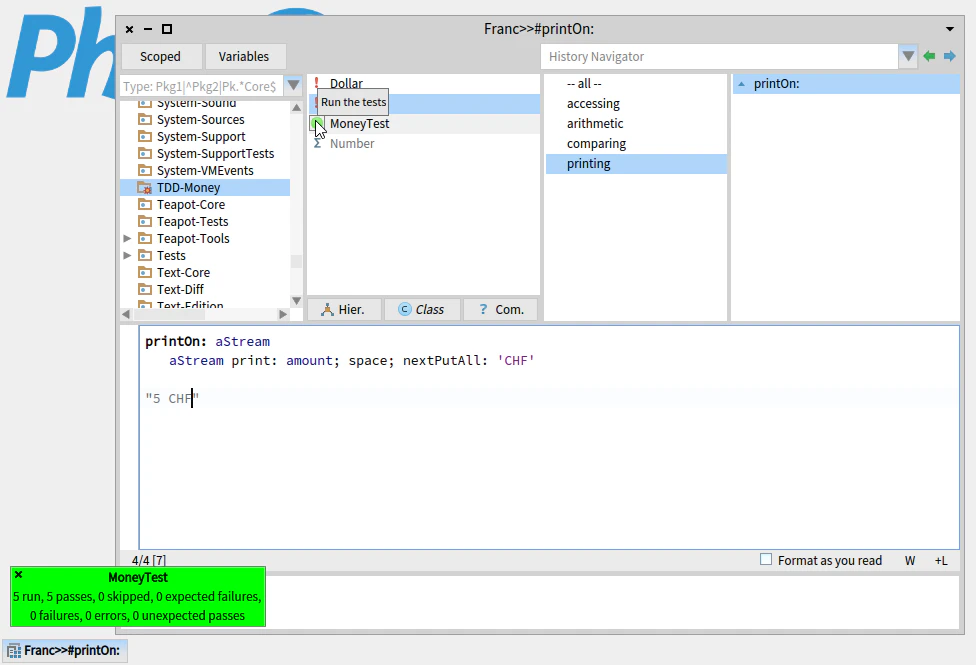976x665 pixels.
Task: Select the arithmetic protocol
Action: pyautogui.click(x=595, y=124)
